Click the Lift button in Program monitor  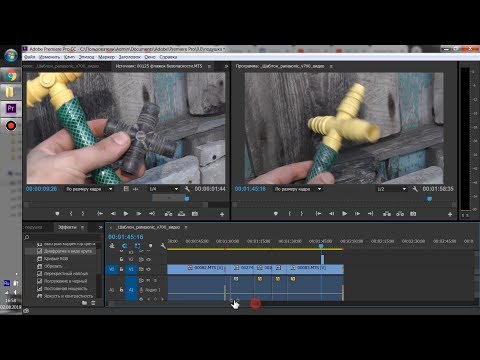[387, 214]
